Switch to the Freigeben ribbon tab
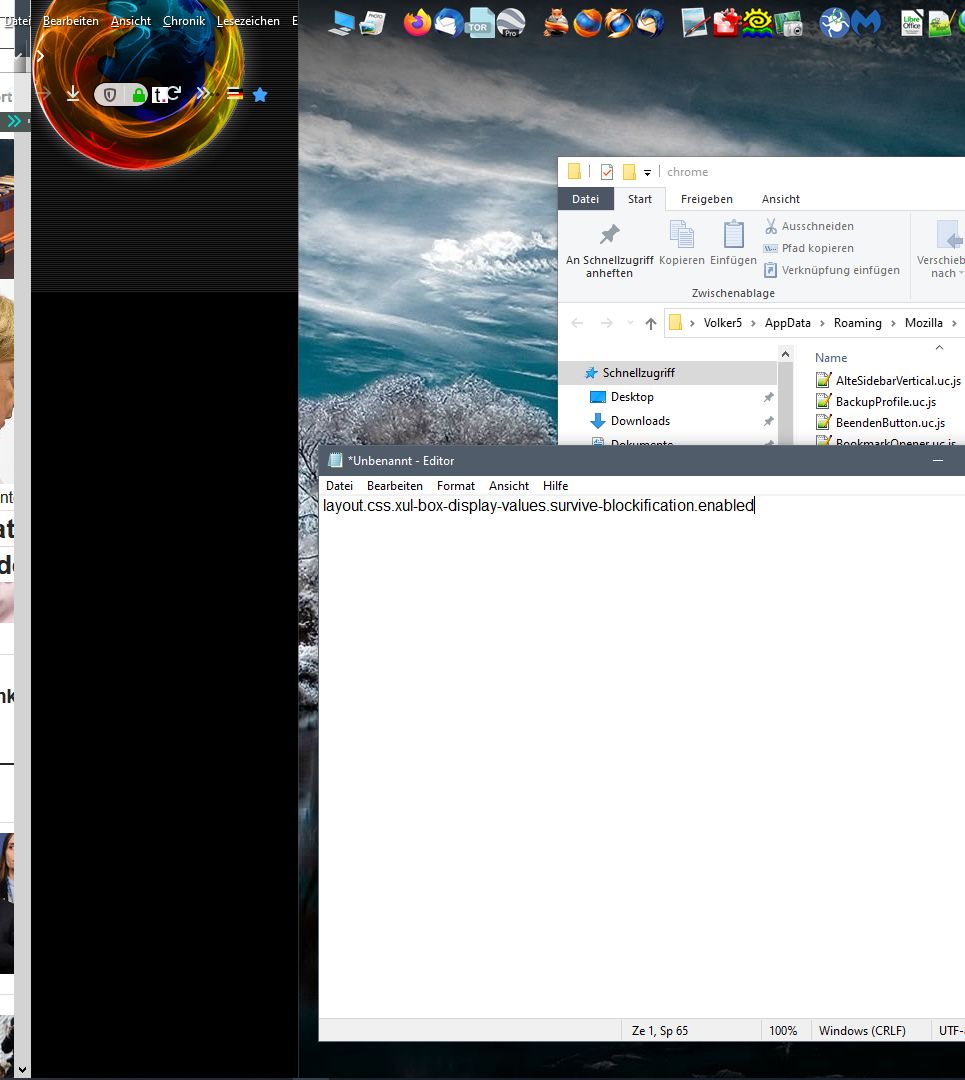 (706, 199)
